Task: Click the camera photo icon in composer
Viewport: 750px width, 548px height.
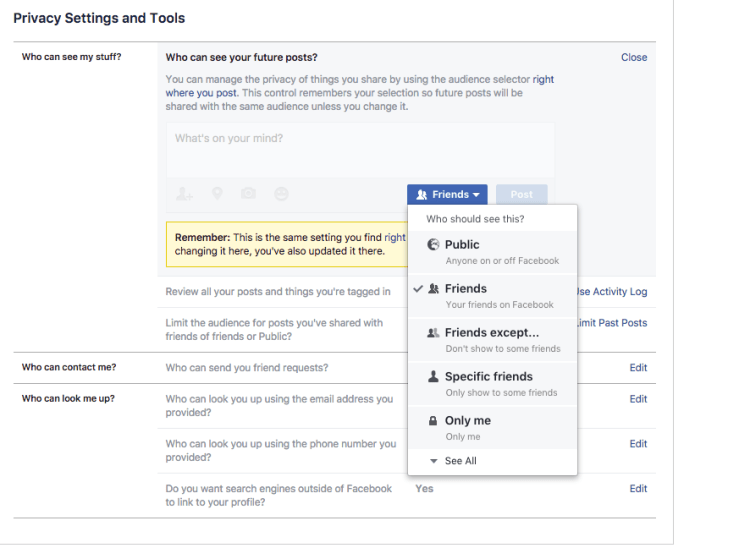Action: coord(248,195)
